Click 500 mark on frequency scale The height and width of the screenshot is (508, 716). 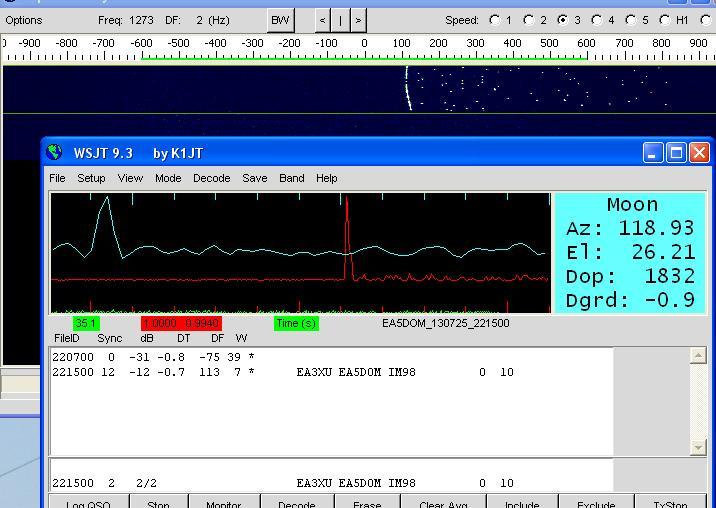(549, 44)
